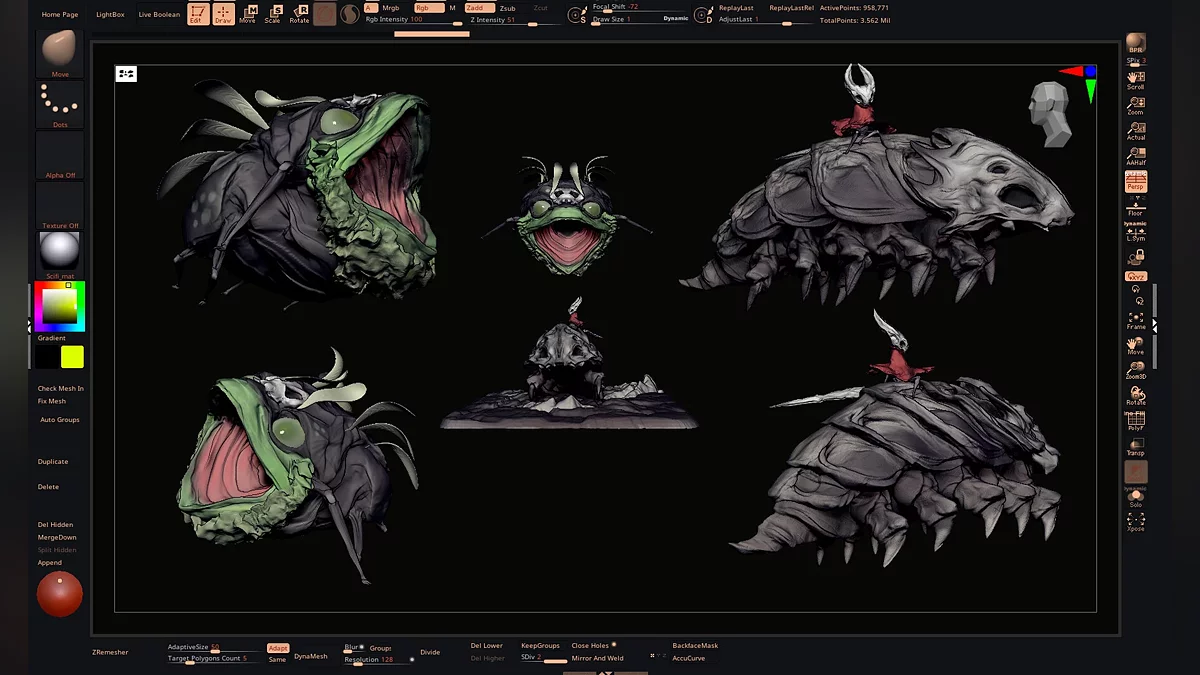
Task: Click Append button
Action: [x=50, y=563]
